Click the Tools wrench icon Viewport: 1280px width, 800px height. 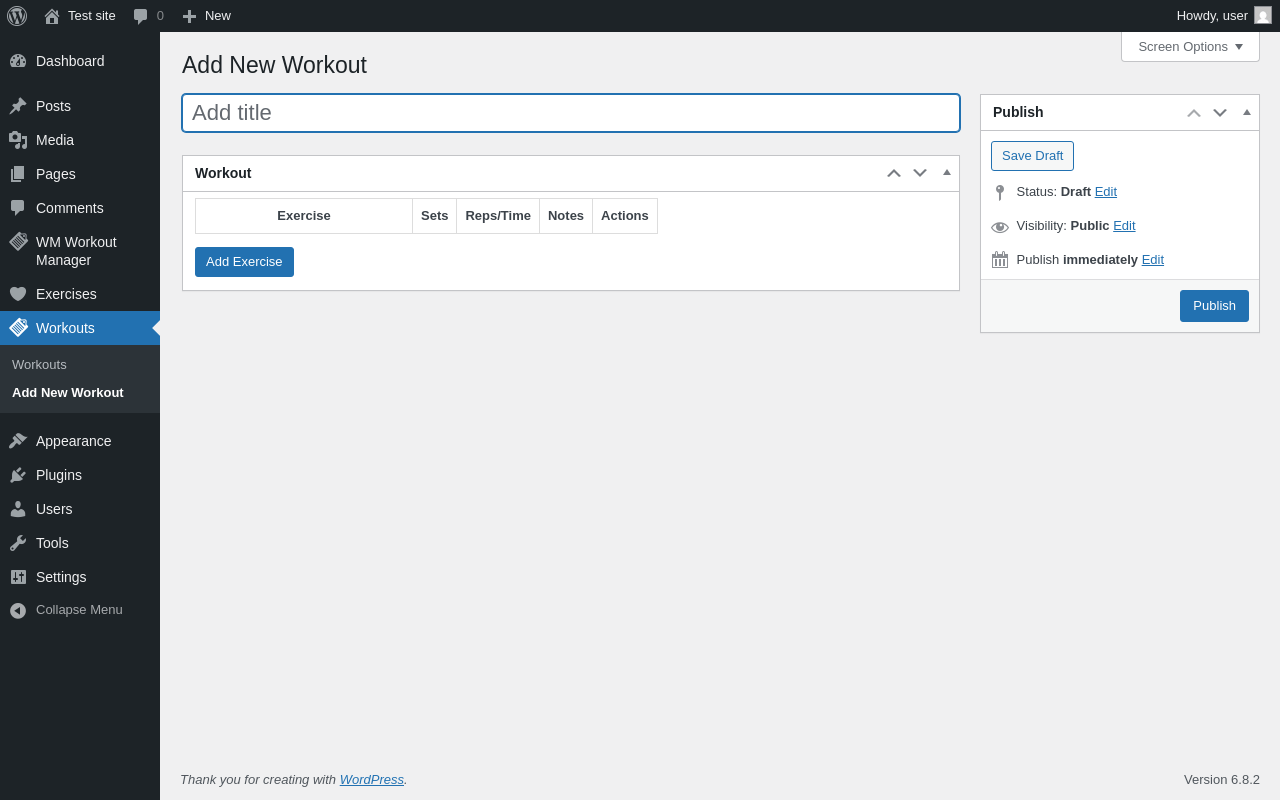(18, 543)
